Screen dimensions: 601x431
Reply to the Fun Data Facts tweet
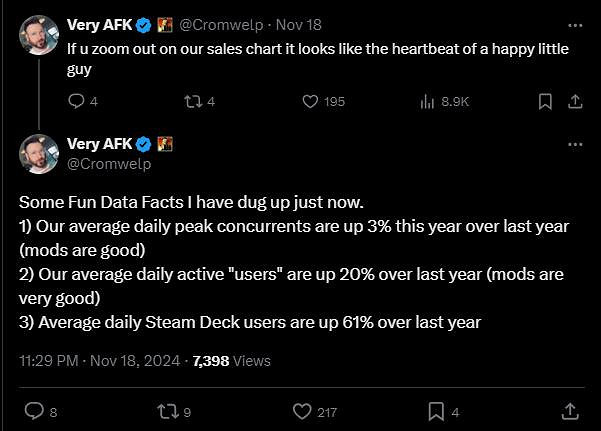33,410
